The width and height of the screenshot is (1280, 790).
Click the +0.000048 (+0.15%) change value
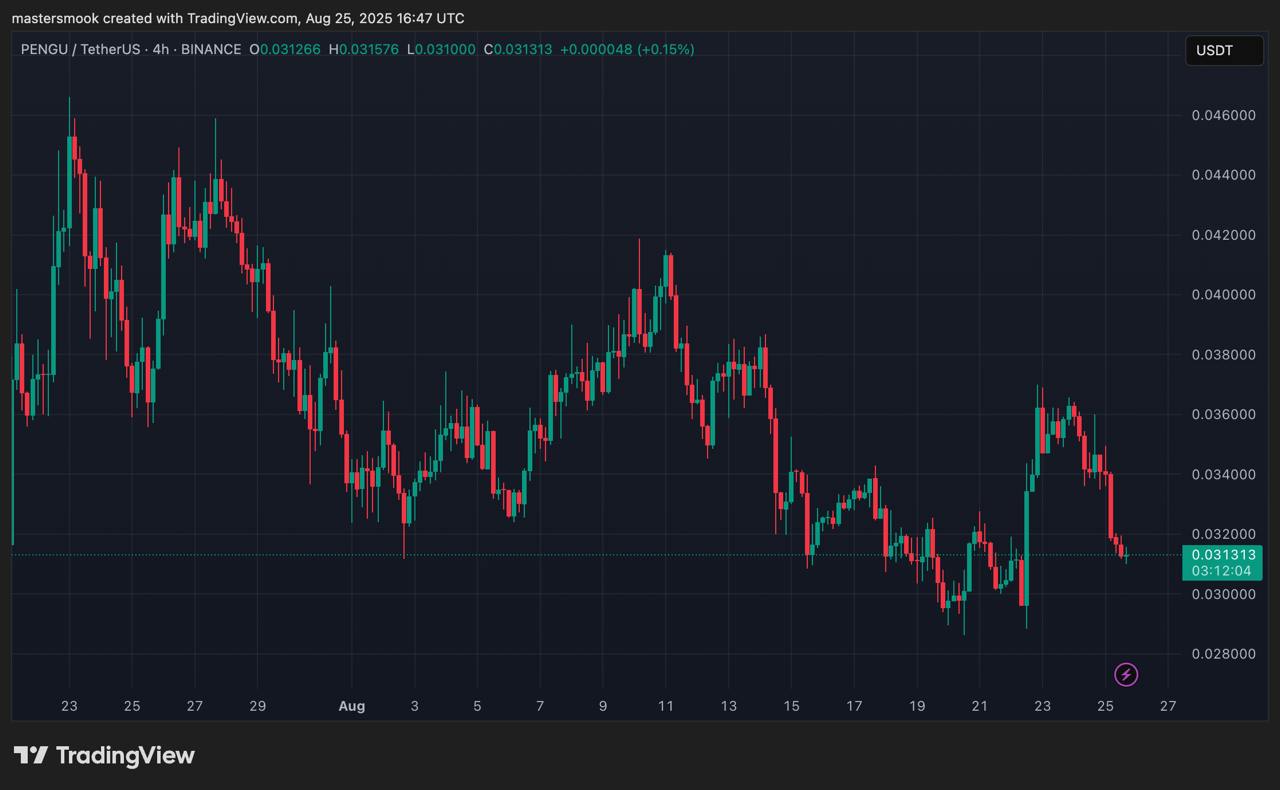click(x=628, y=49)
